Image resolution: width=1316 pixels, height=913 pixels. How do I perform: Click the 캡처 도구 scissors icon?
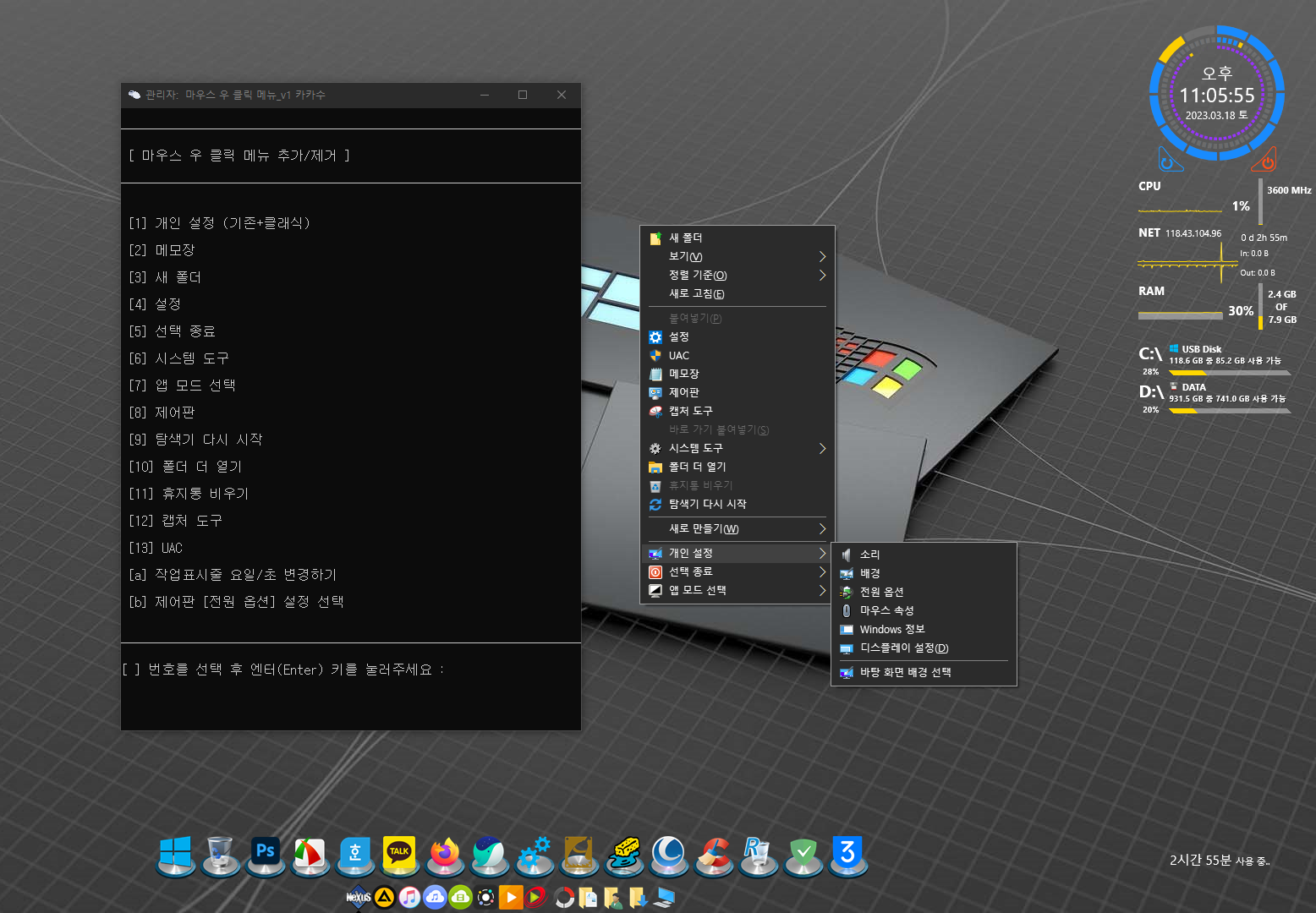point(655,412)
